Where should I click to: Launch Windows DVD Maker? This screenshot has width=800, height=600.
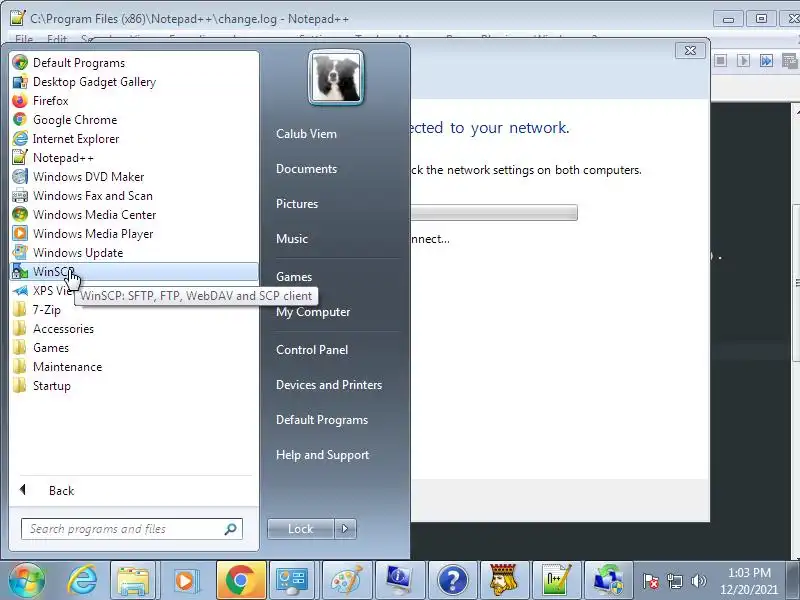tap(134, 177)
